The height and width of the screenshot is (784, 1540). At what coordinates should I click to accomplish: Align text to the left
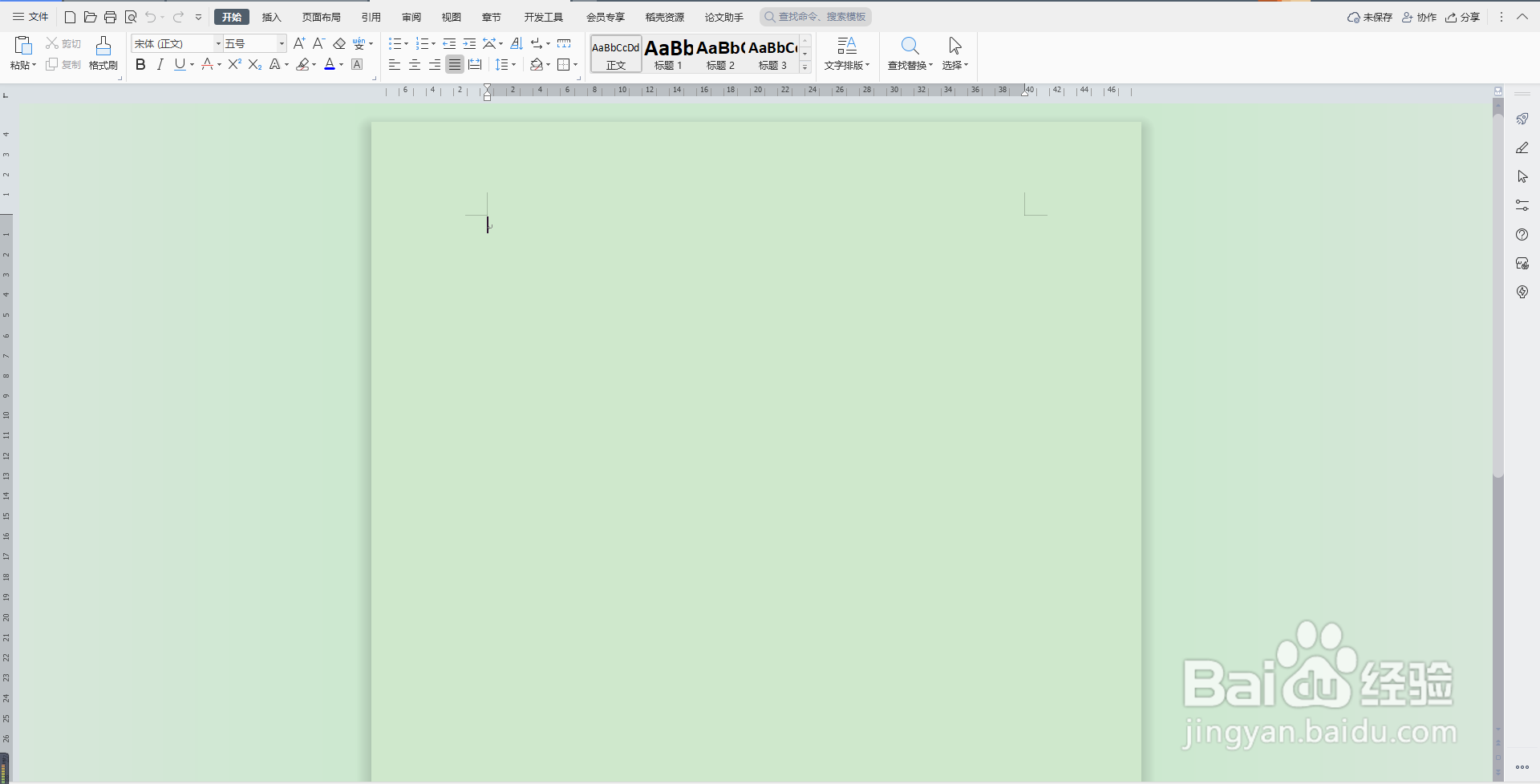(x=395, y=64)
